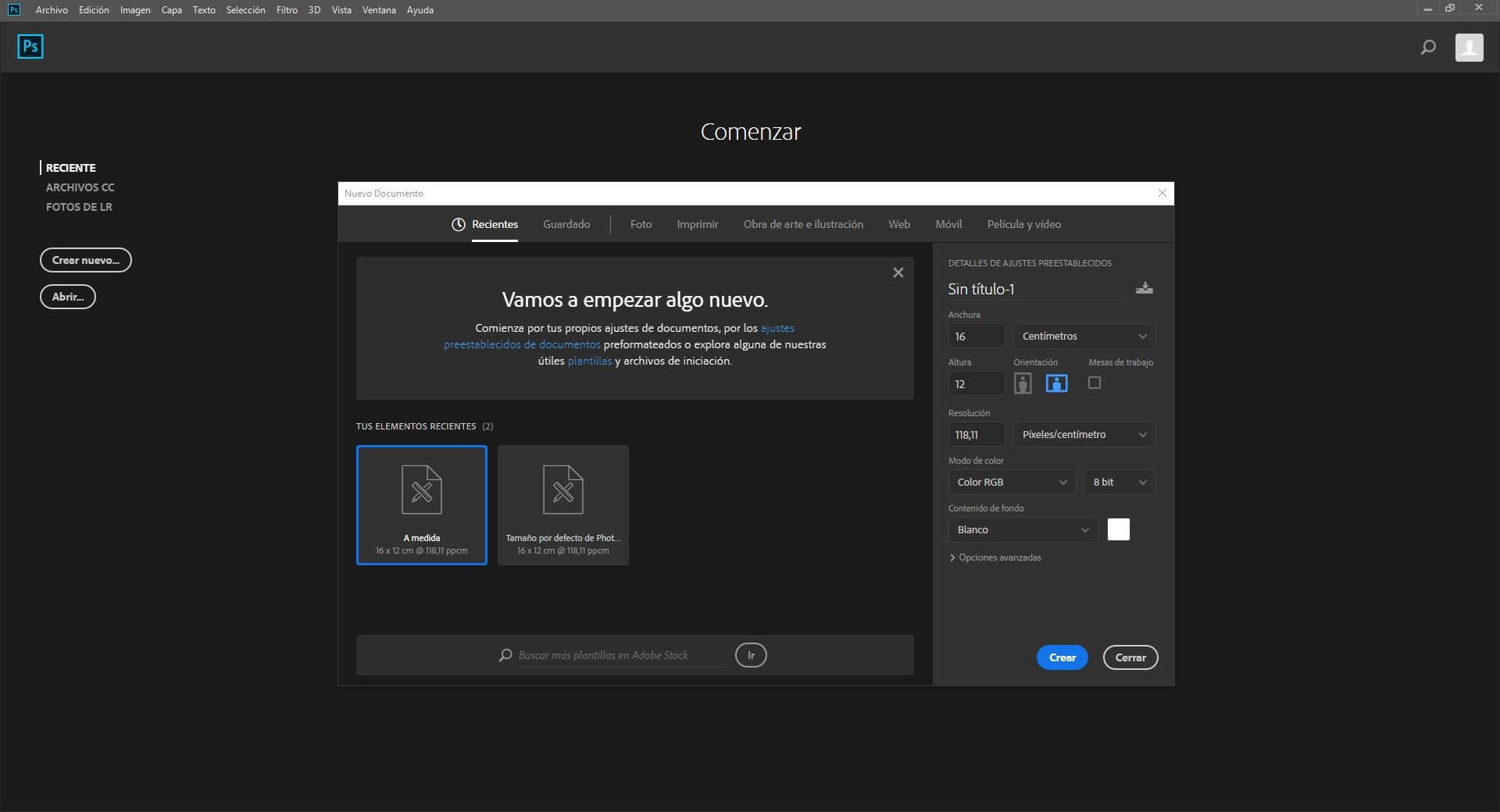Switch to the Recientes tab
The height and width of the screenshot is (812, 1500).
click(495, 225)
